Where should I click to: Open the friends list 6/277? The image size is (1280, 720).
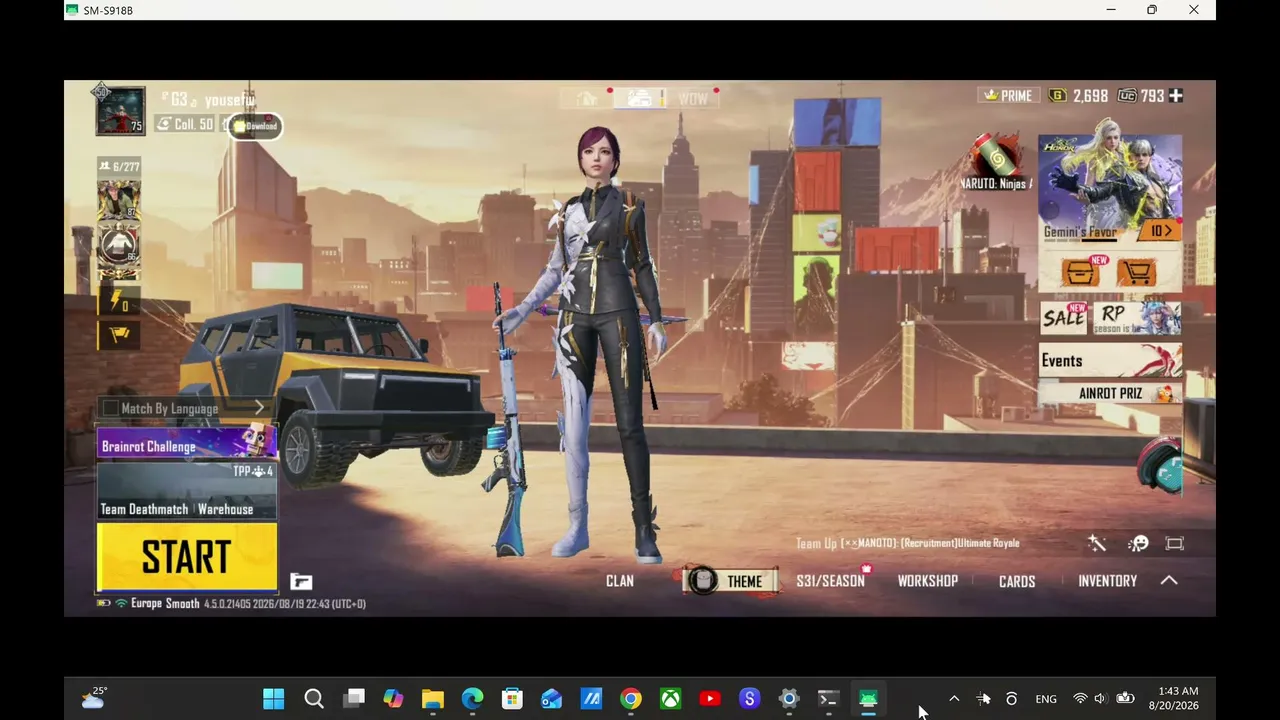[119, 166]
